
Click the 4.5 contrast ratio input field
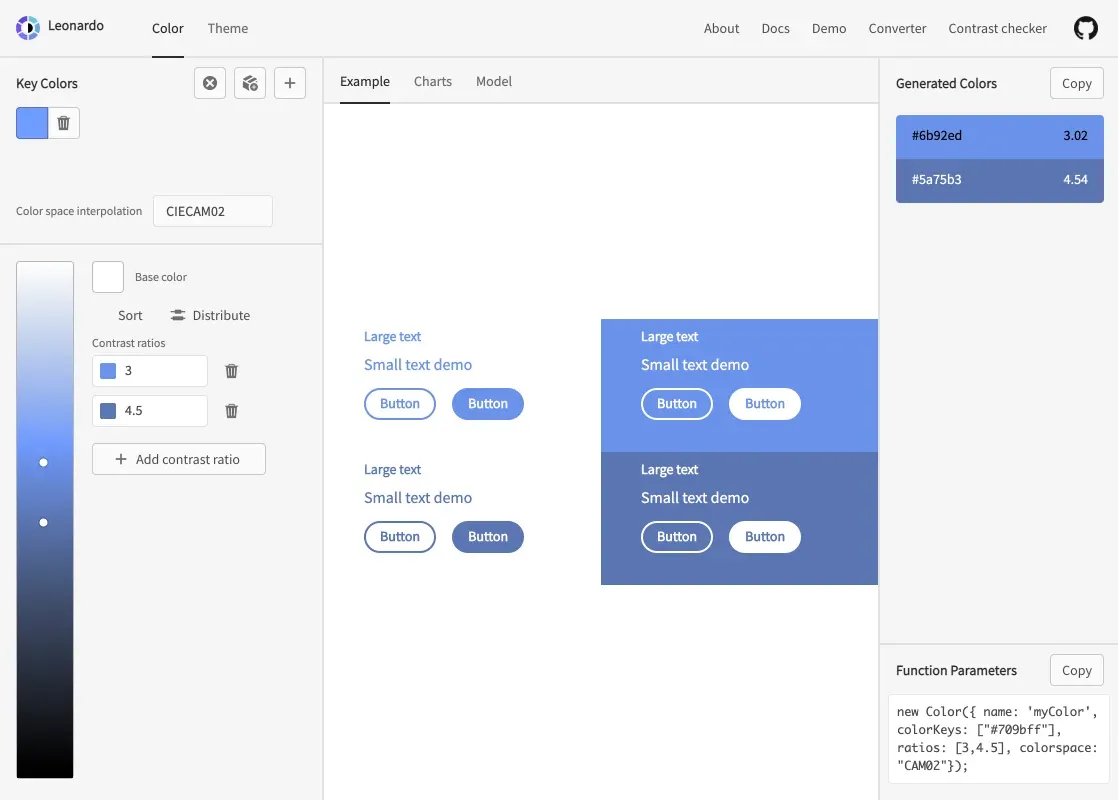click(x=162, y=411)
